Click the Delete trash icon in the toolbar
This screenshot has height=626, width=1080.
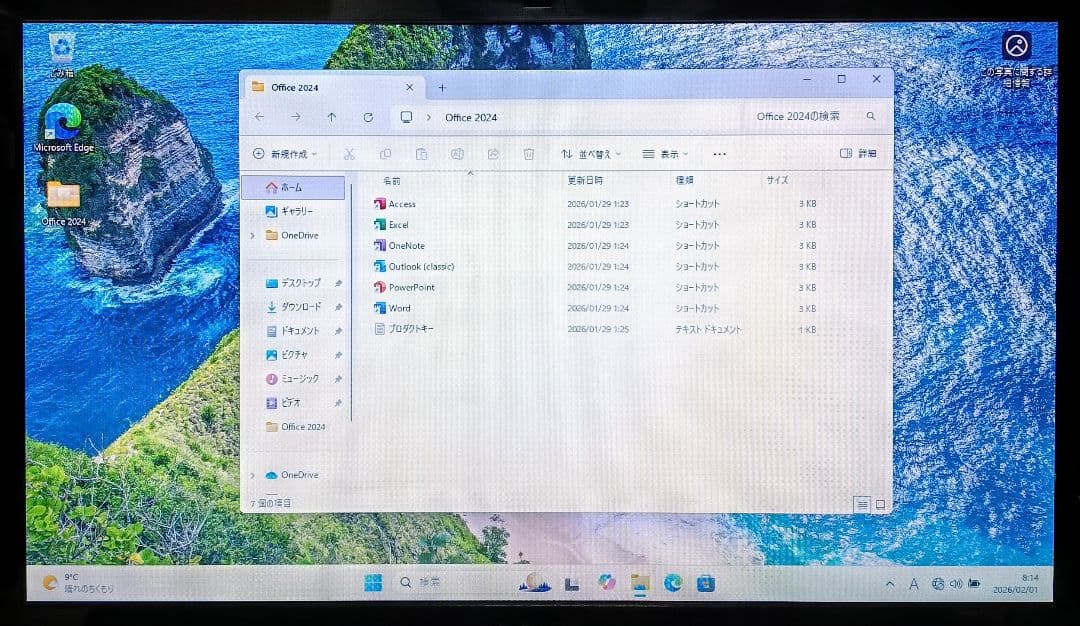pos(528,154)
